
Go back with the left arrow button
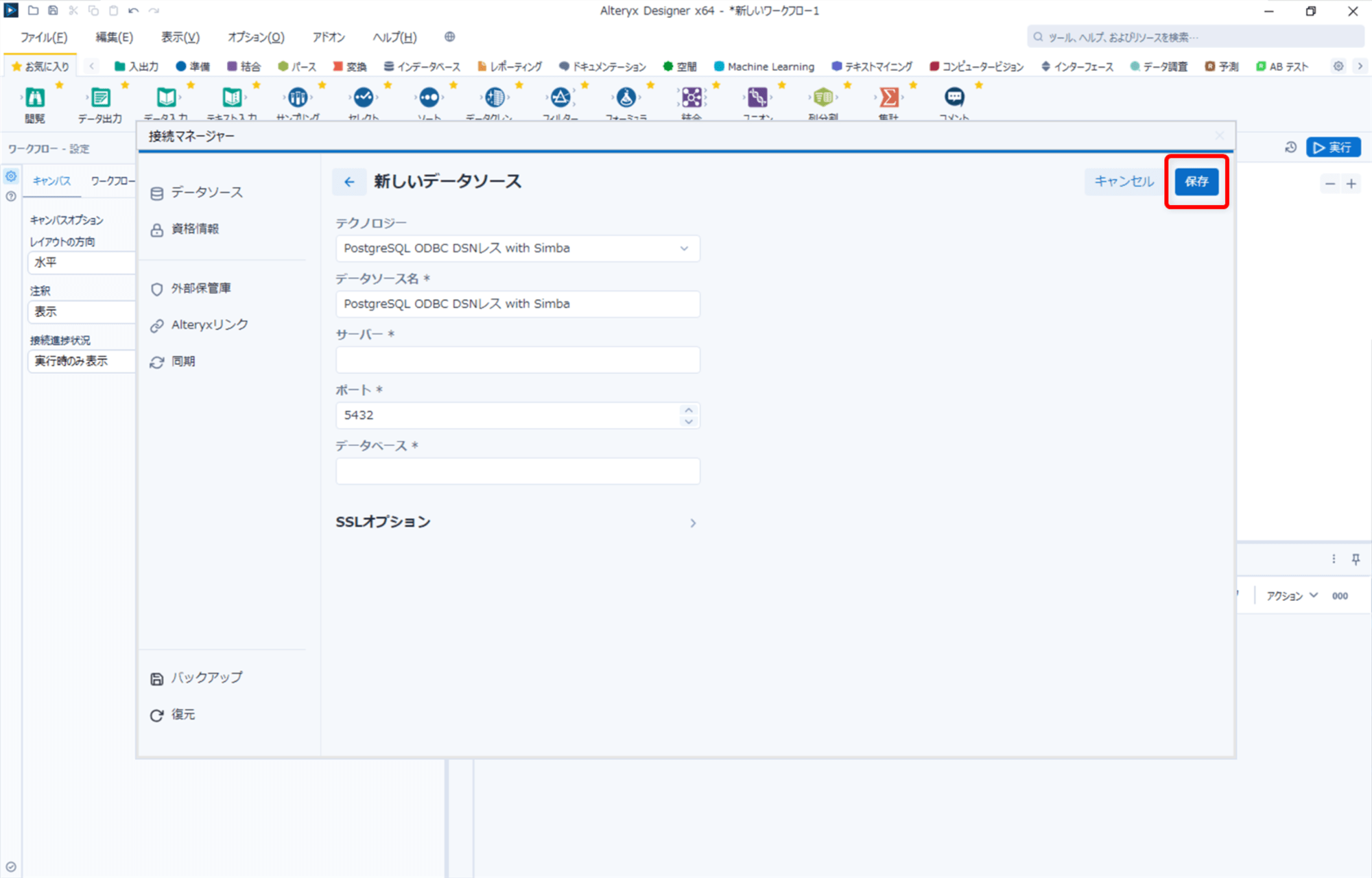349,182
